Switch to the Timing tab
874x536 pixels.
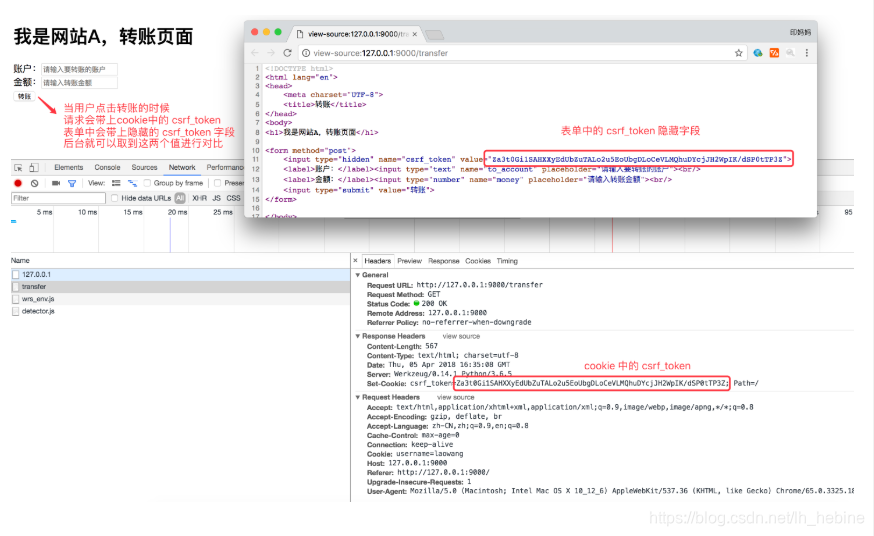pos(507,261)
